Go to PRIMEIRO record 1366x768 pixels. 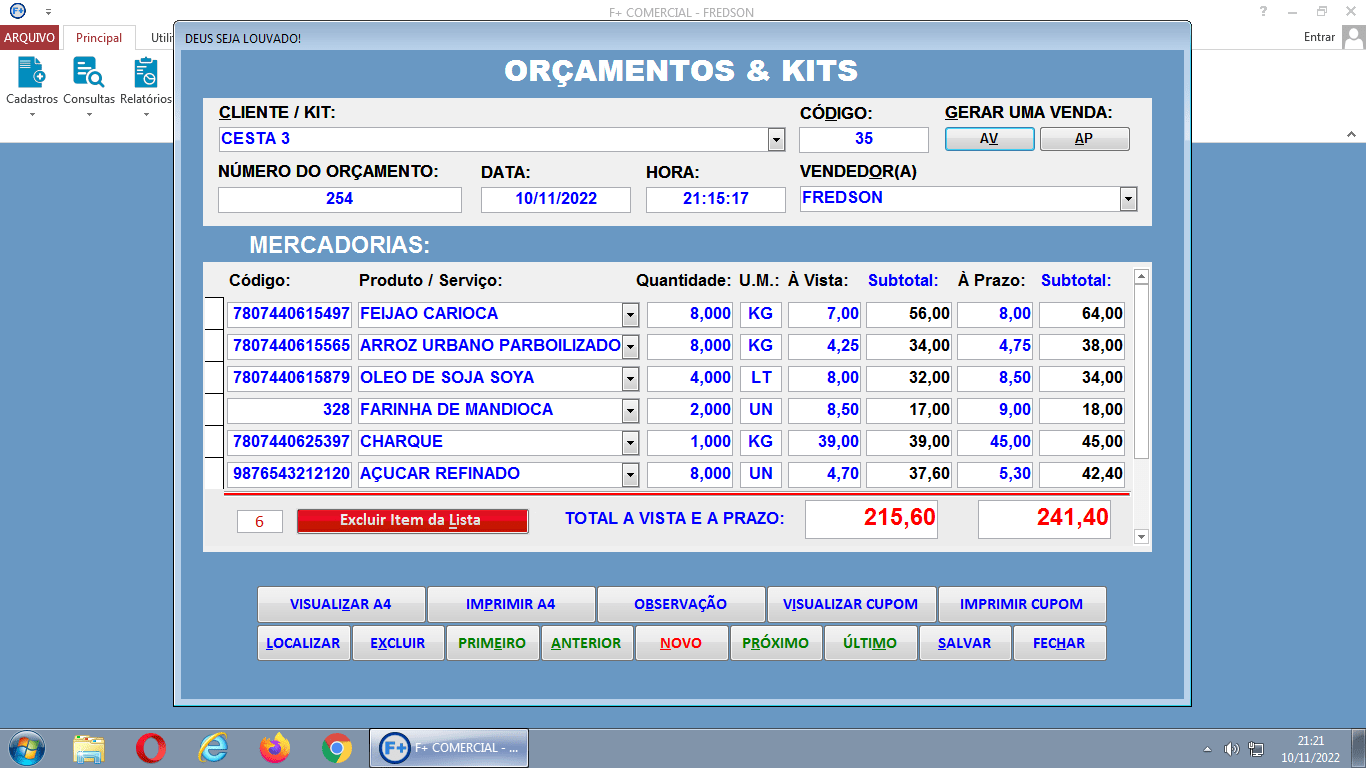tap(492, 644)
